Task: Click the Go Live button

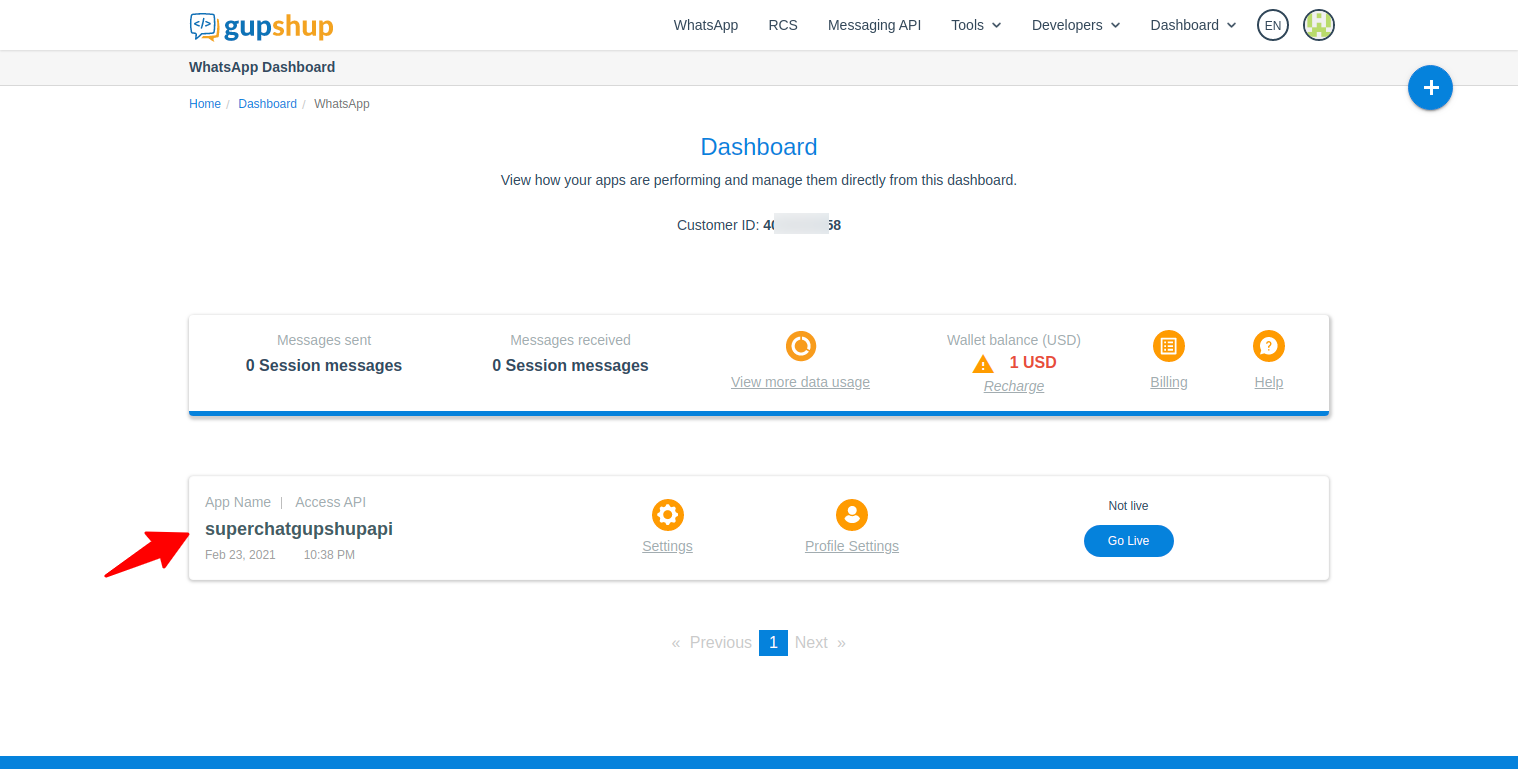Action: pos(1129,541)
